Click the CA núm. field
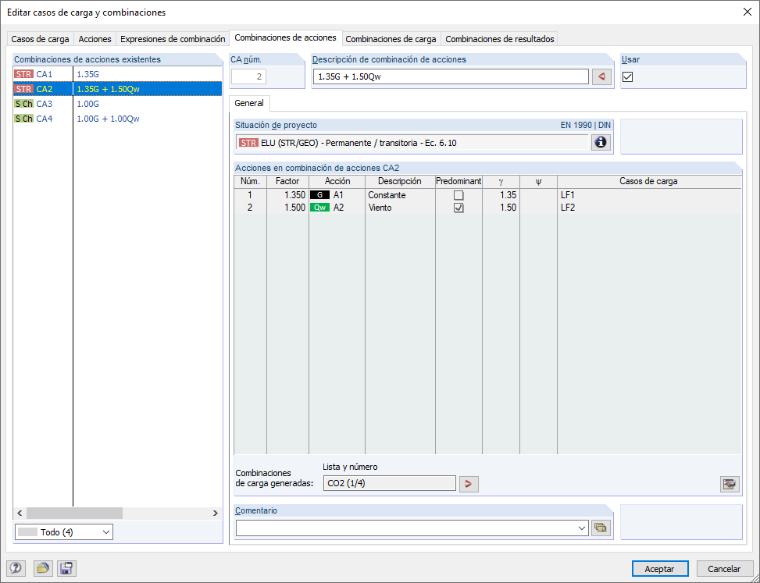 [x=249, y=77]
